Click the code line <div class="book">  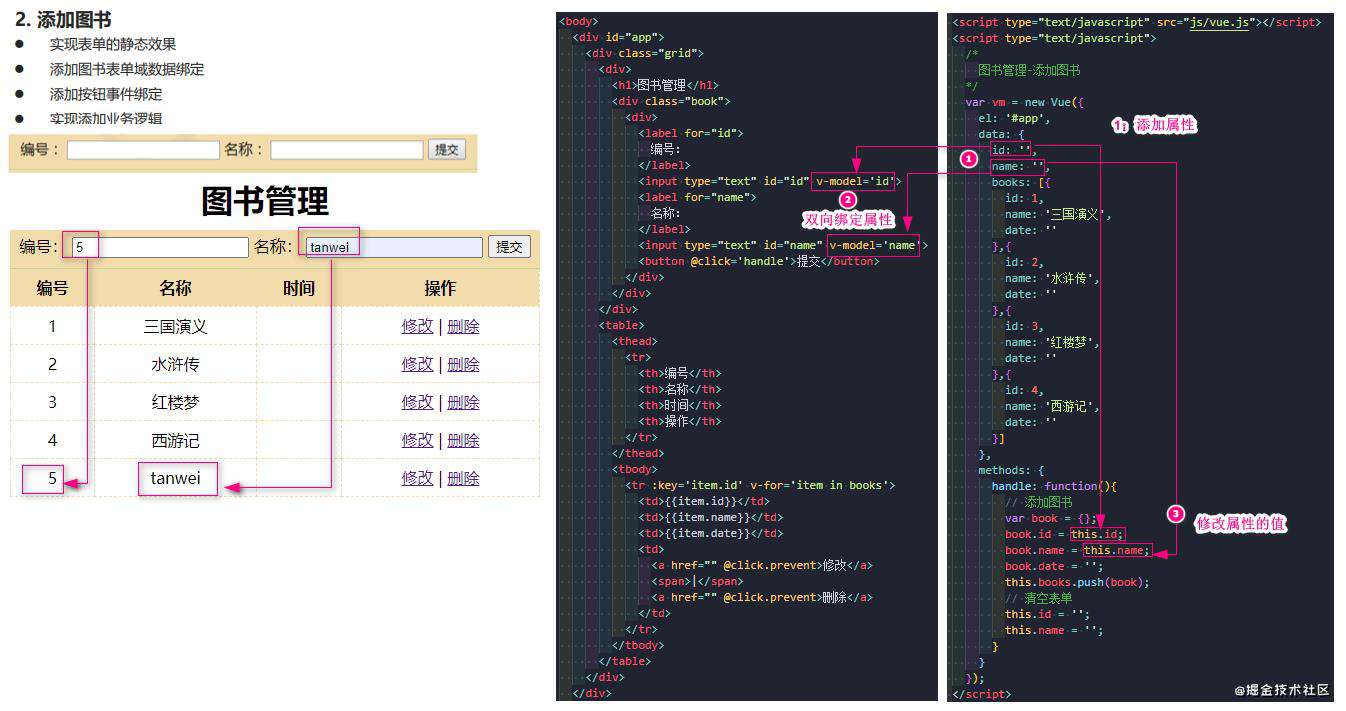click(x=671, y=101)
